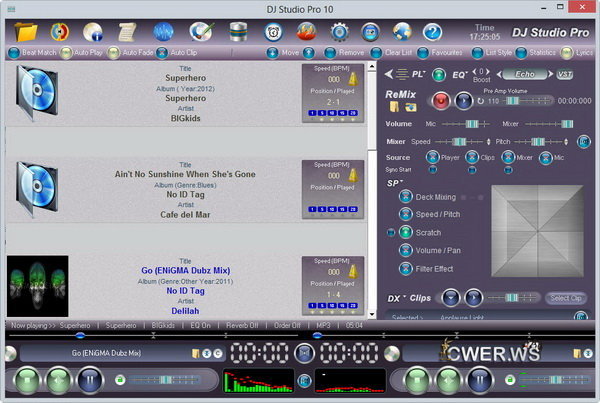
Task: Click the scrollbar down arrow of playlist
Action: point(372,315)
